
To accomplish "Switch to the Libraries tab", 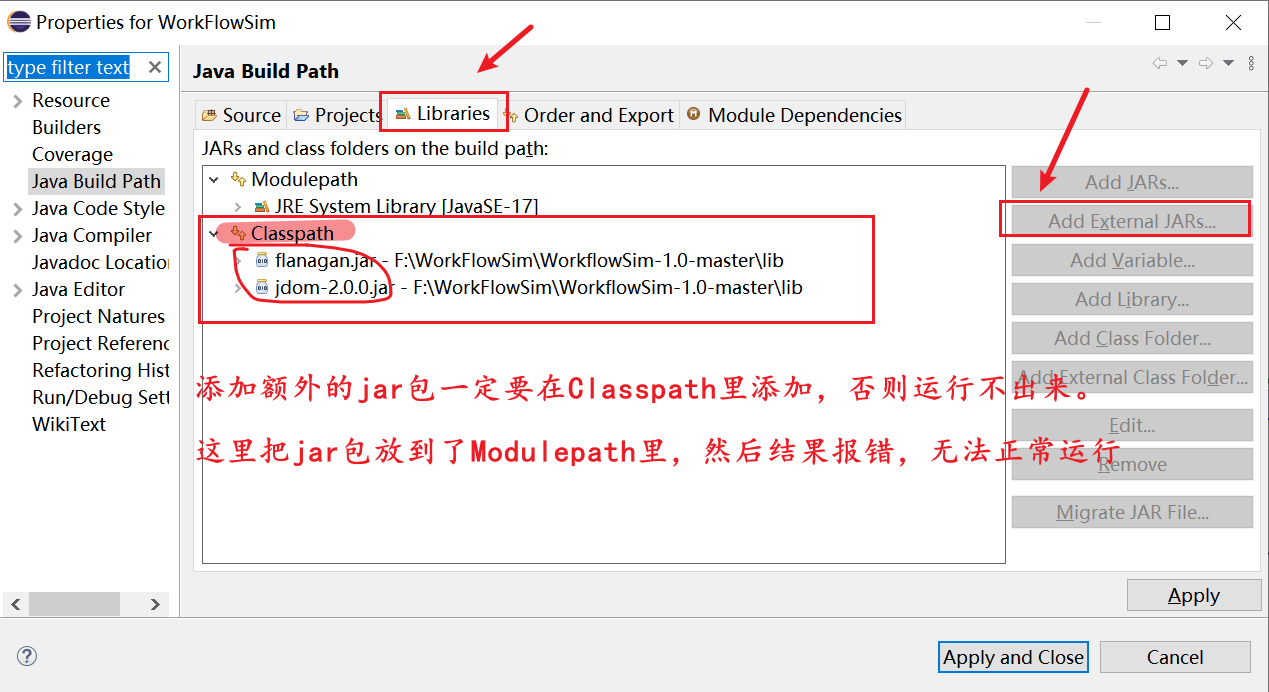I will click(x=442, y=114).
